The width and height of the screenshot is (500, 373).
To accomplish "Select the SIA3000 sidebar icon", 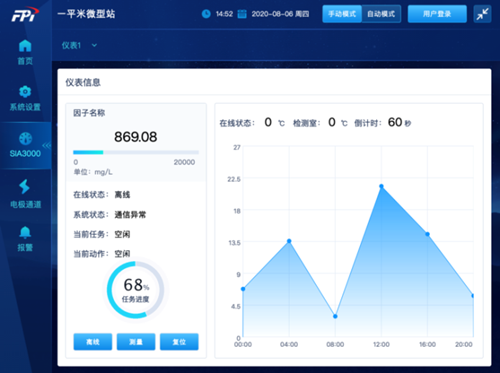I will [25, 138].
